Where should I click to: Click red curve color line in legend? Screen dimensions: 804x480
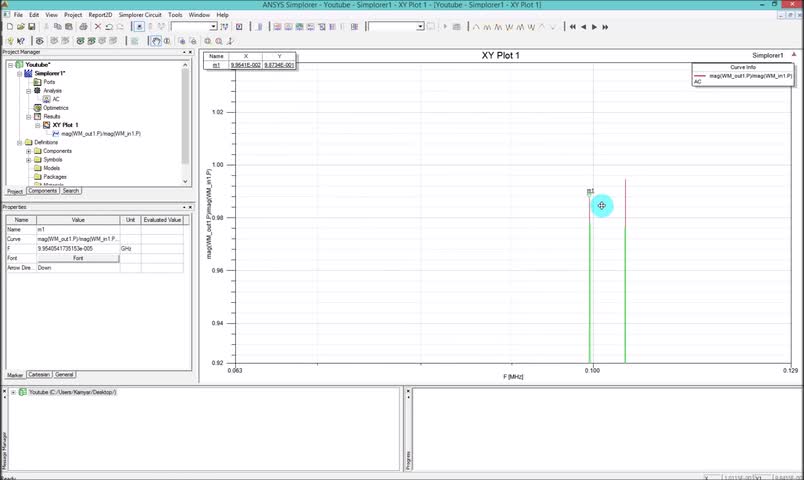pos(700,76)
